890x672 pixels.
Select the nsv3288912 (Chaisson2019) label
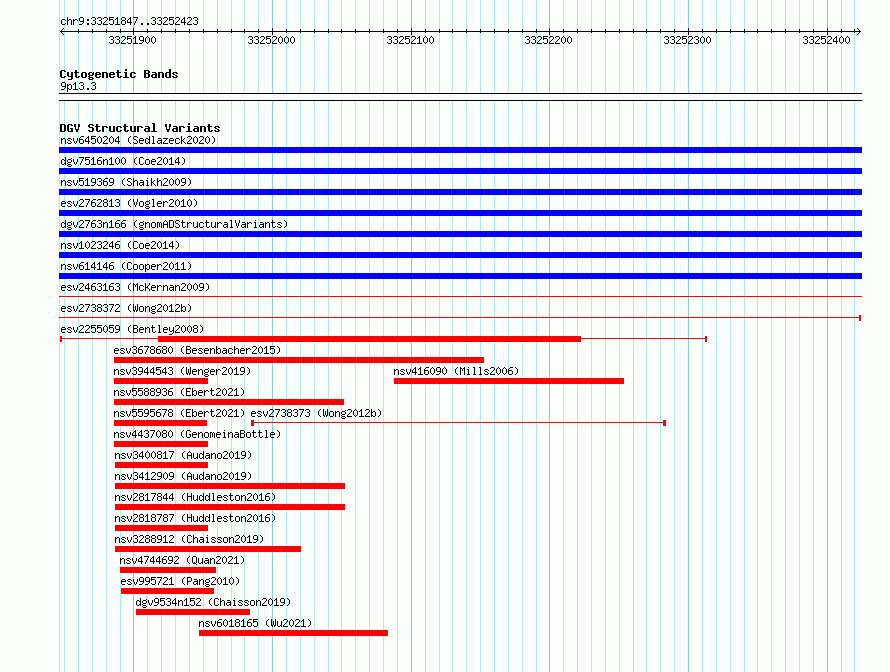click(x=190, y=539)
